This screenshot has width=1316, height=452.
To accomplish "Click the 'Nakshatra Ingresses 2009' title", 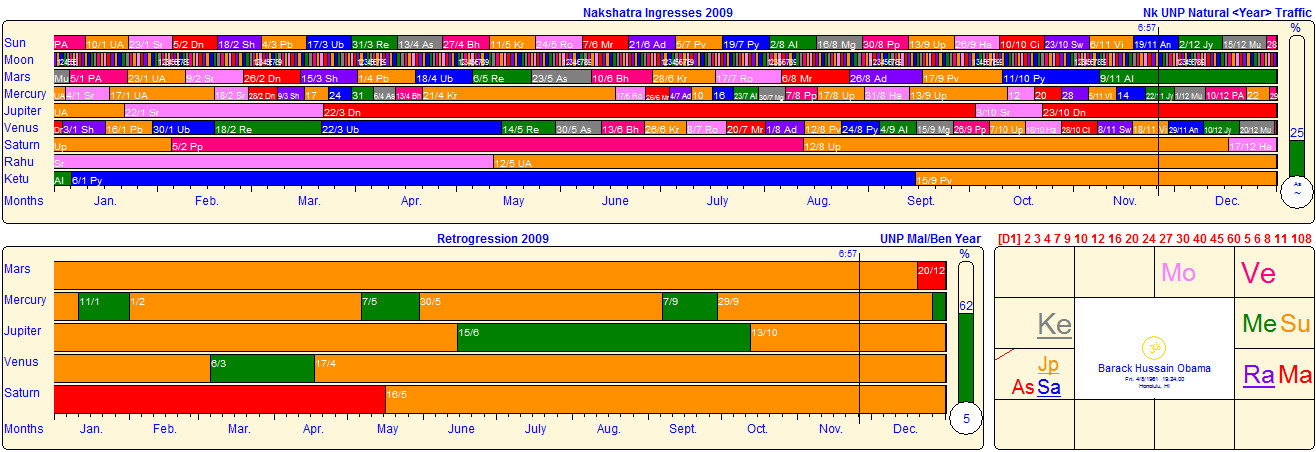I will tap(657, 13).
